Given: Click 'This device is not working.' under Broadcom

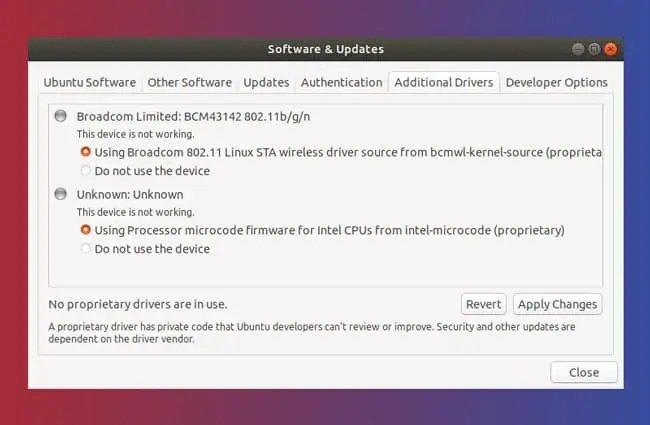Looking at the screenshot, I should pos(135,134).
